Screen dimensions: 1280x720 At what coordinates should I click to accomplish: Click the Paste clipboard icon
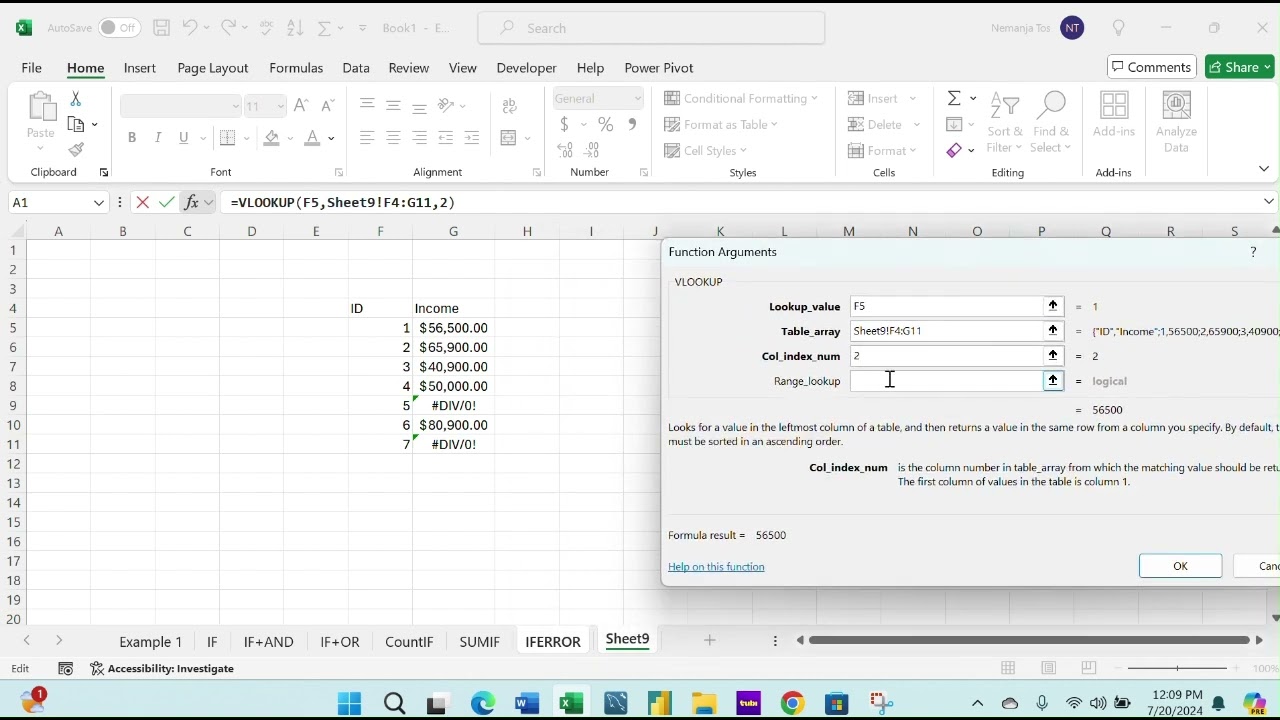[41, 107]
